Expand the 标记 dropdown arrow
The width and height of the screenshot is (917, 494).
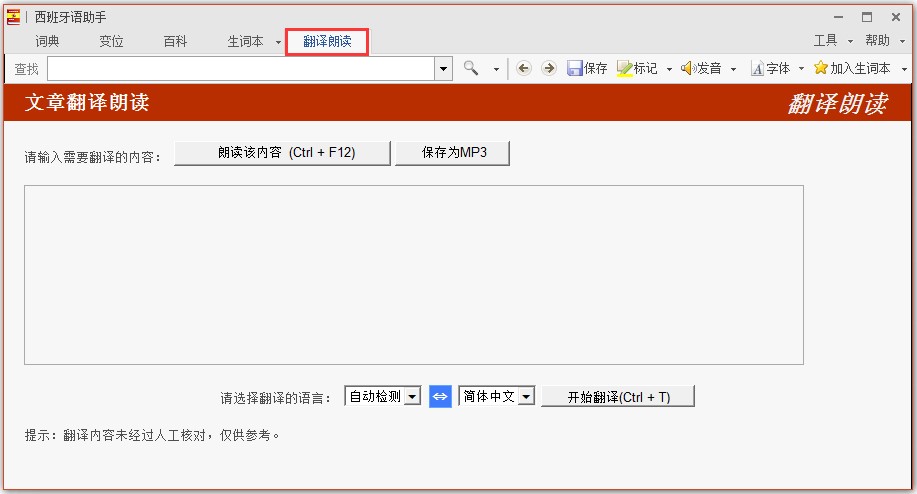(669, 69)
